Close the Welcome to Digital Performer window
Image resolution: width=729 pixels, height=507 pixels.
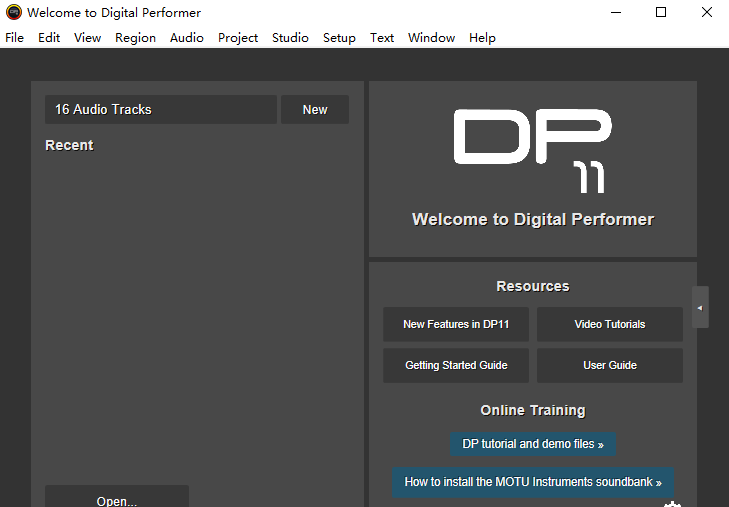click(x=707, y=12)
